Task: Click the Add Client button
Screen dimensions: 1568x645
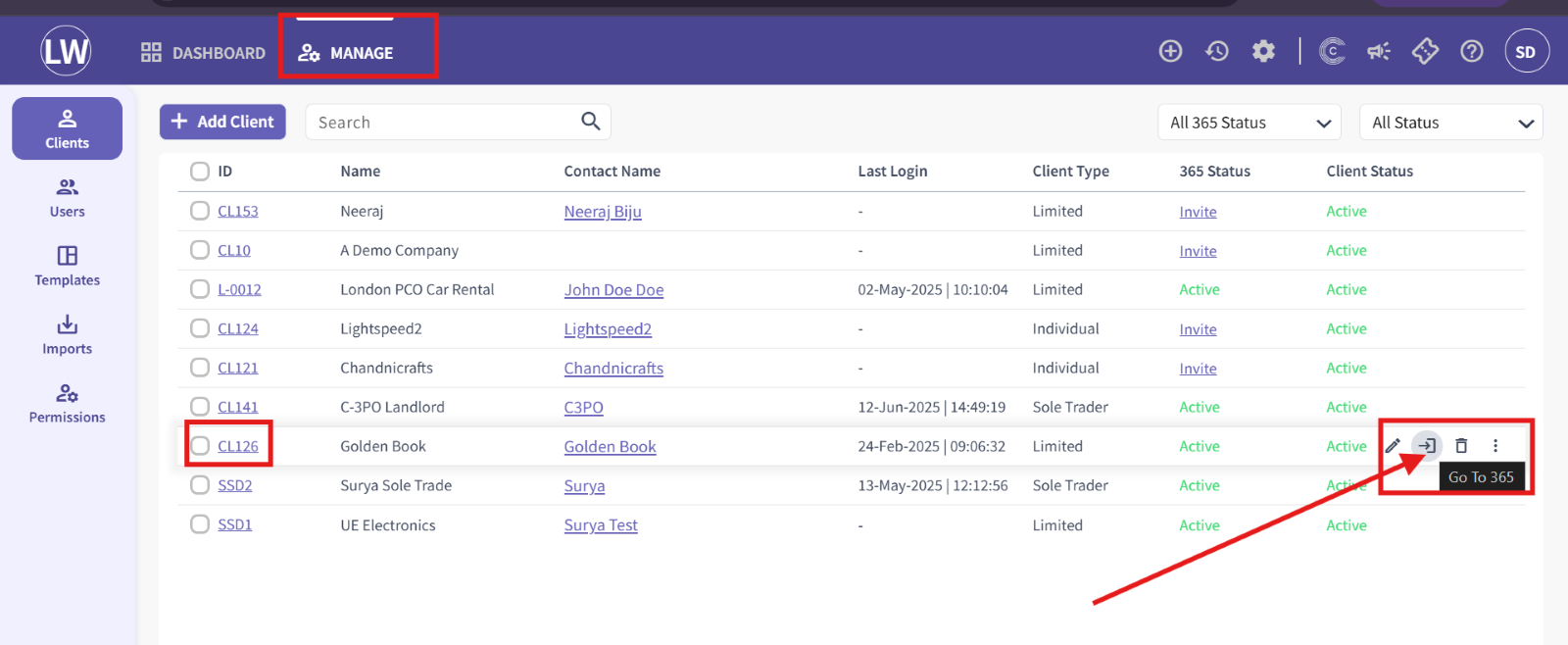Action: pos(222,122)
